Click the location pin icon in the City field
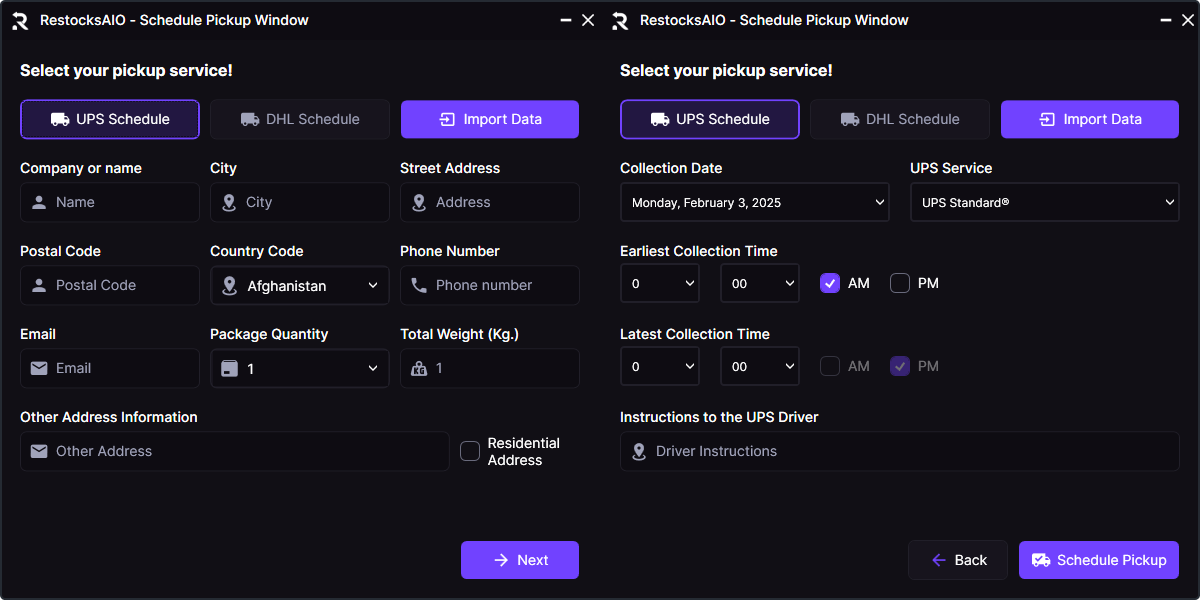 (x=229, y=202)
